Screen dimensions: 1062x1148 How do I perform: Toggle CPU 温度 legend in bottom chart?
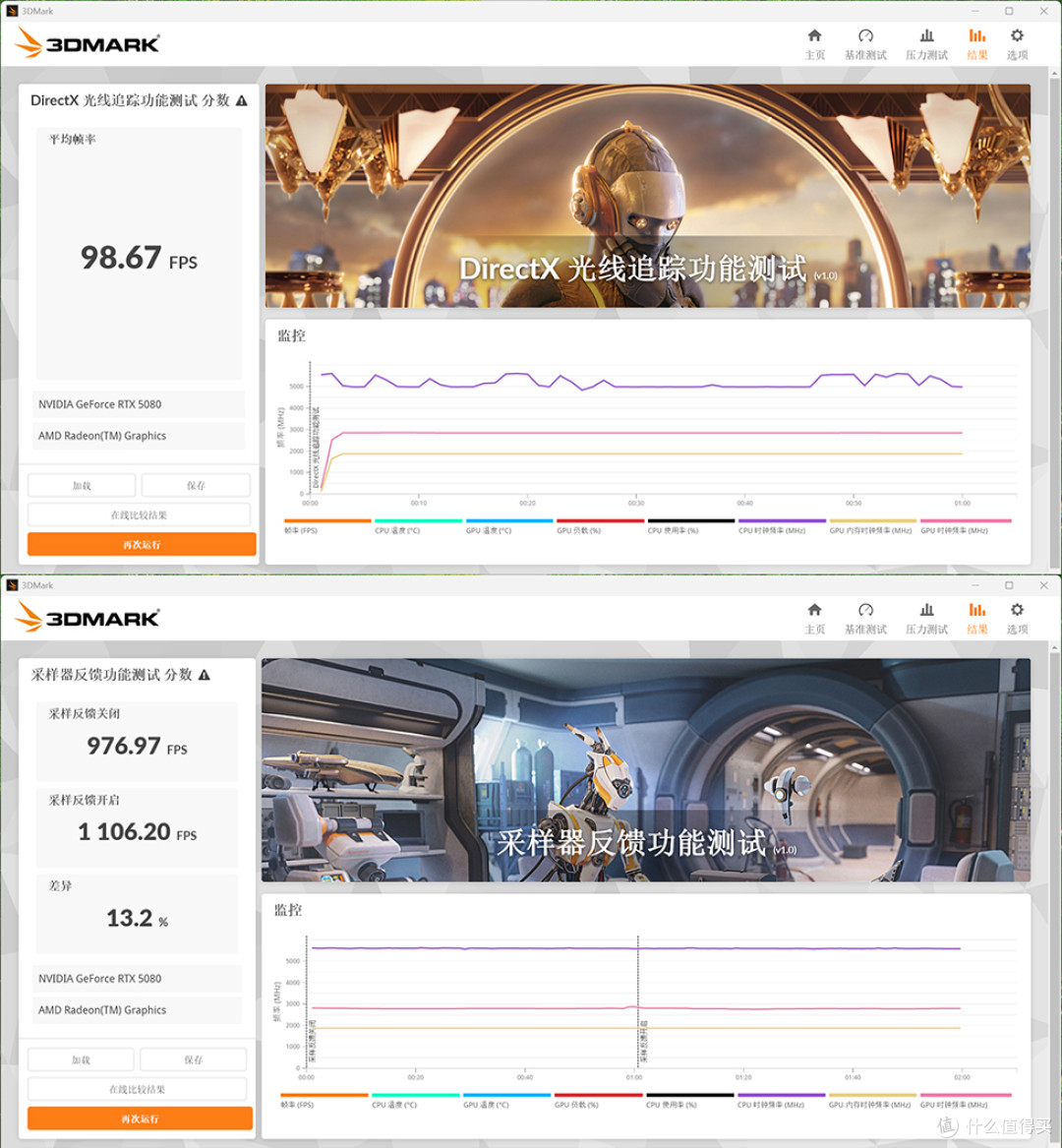(x=415, y=1101)
